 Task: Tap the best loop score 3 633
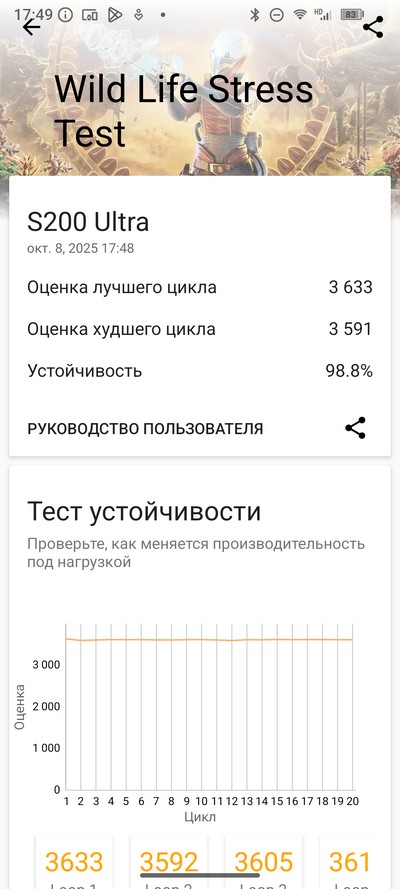[351, 287]
